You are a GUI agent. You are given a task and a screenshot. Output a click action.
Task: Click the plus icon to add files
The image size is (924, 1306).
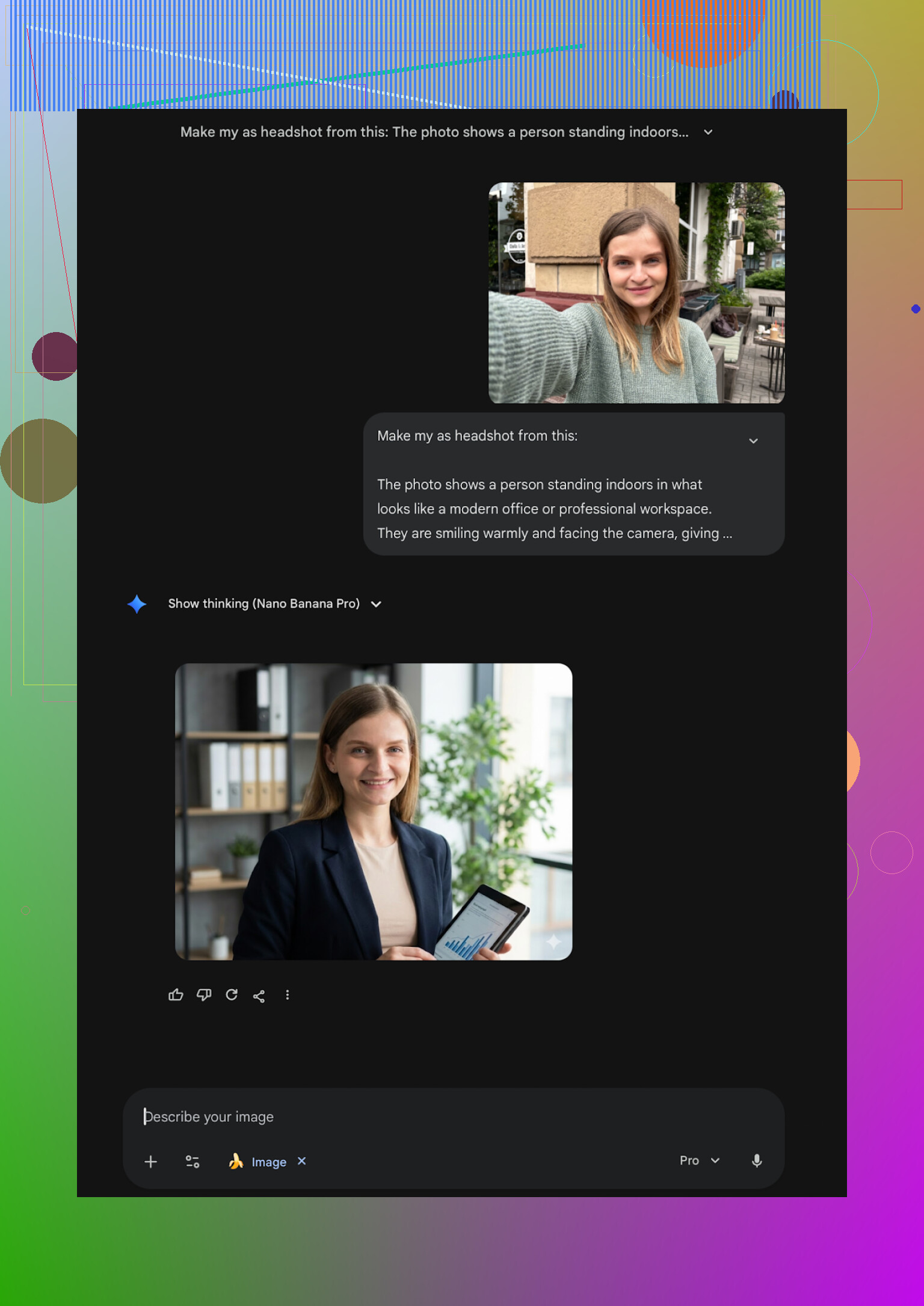click(x=151, y=1162)
